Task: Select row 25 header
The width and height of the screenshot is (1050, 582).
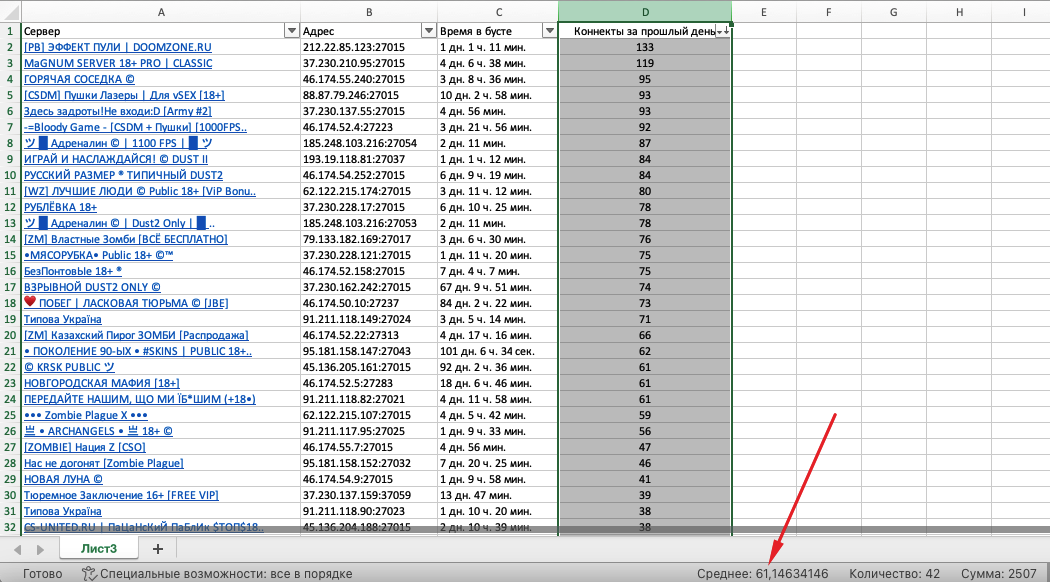Action: click(x=10, y=415)
